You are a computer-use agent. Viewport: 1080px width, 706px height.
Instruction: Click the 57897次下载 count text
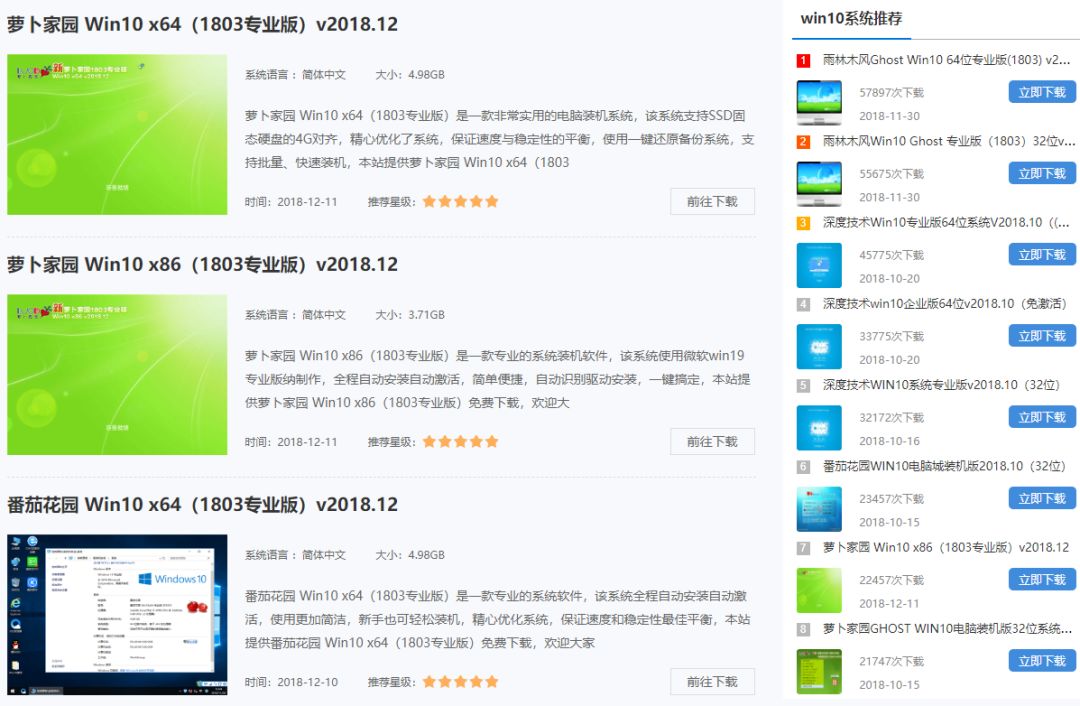pos(891,92)
